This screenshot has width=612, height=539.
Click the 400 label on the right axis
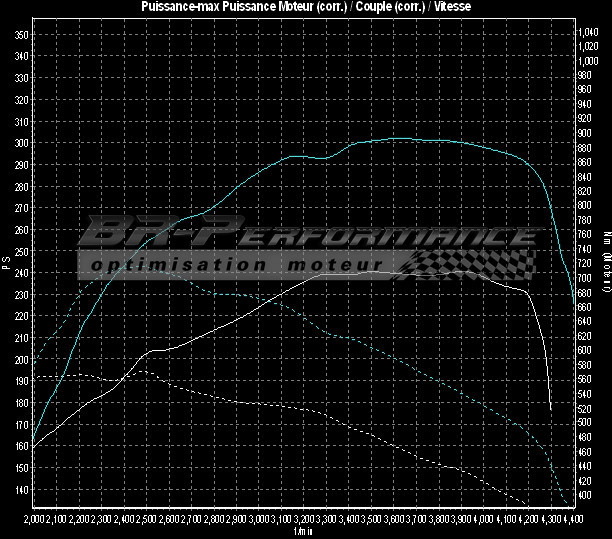click(x=586, y=496)
